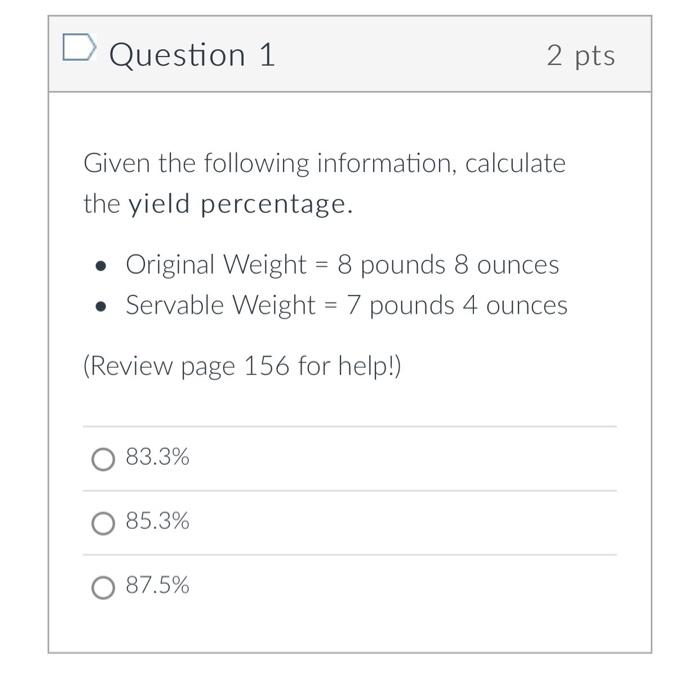Select the 83.3% radio button
Screen dimensions: 700x679
tap(103, 459)
